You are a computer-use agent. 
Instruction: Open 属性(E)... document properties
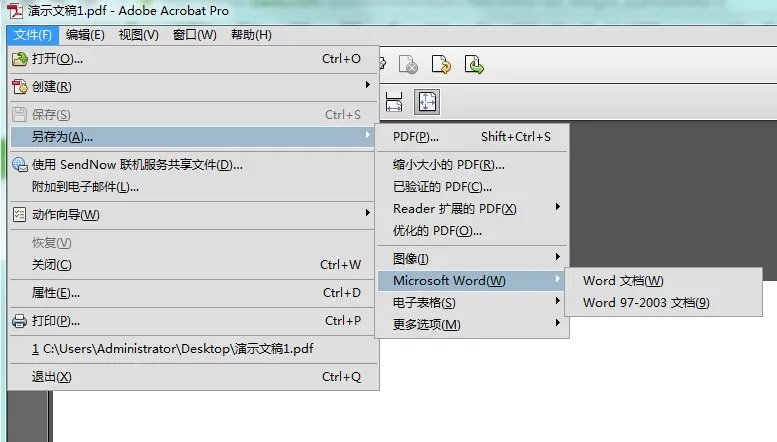pyautogui.click(x=194, y=293)
